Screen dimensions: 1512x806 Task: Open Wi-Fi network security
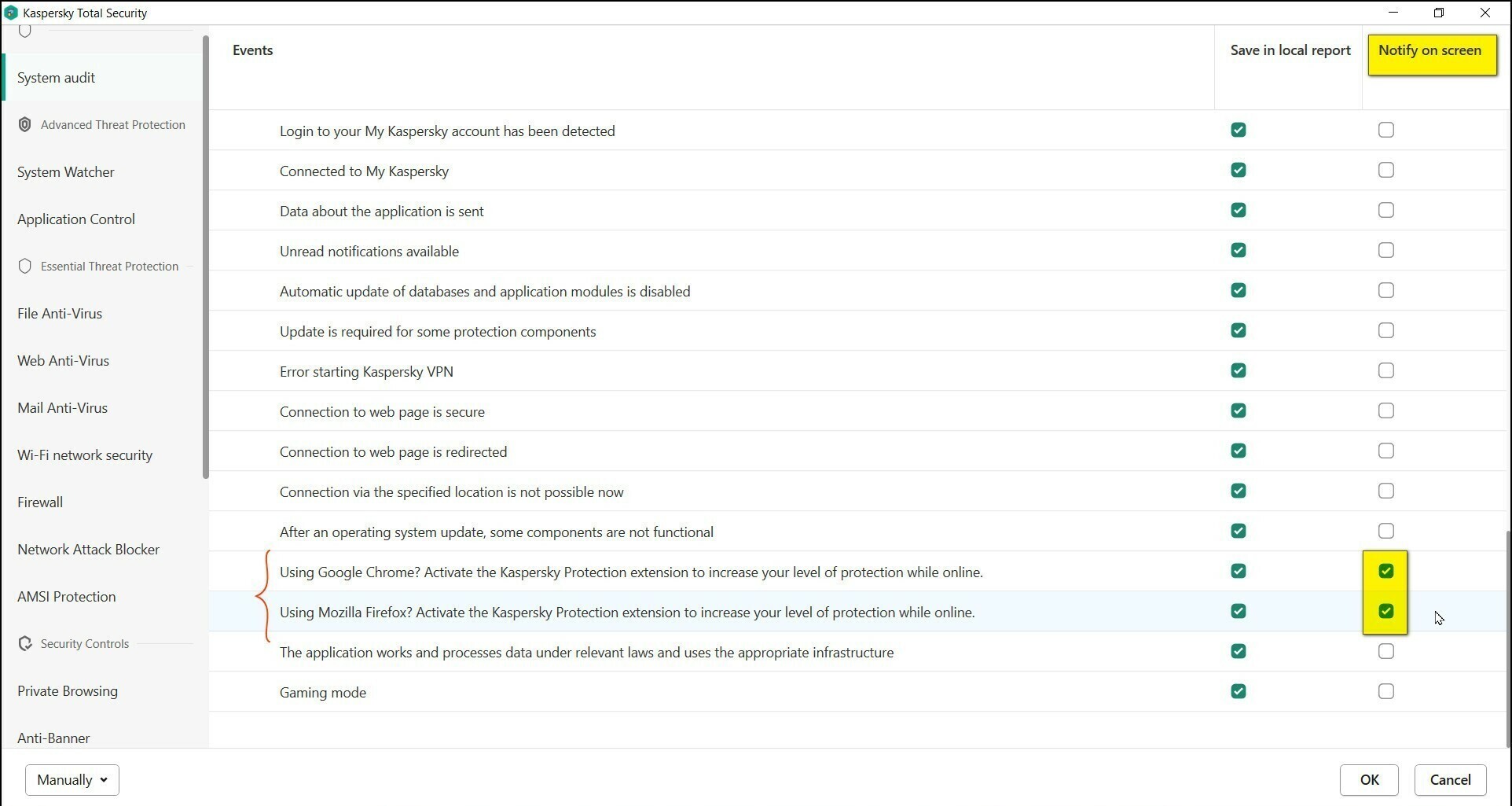pos(102,455)
